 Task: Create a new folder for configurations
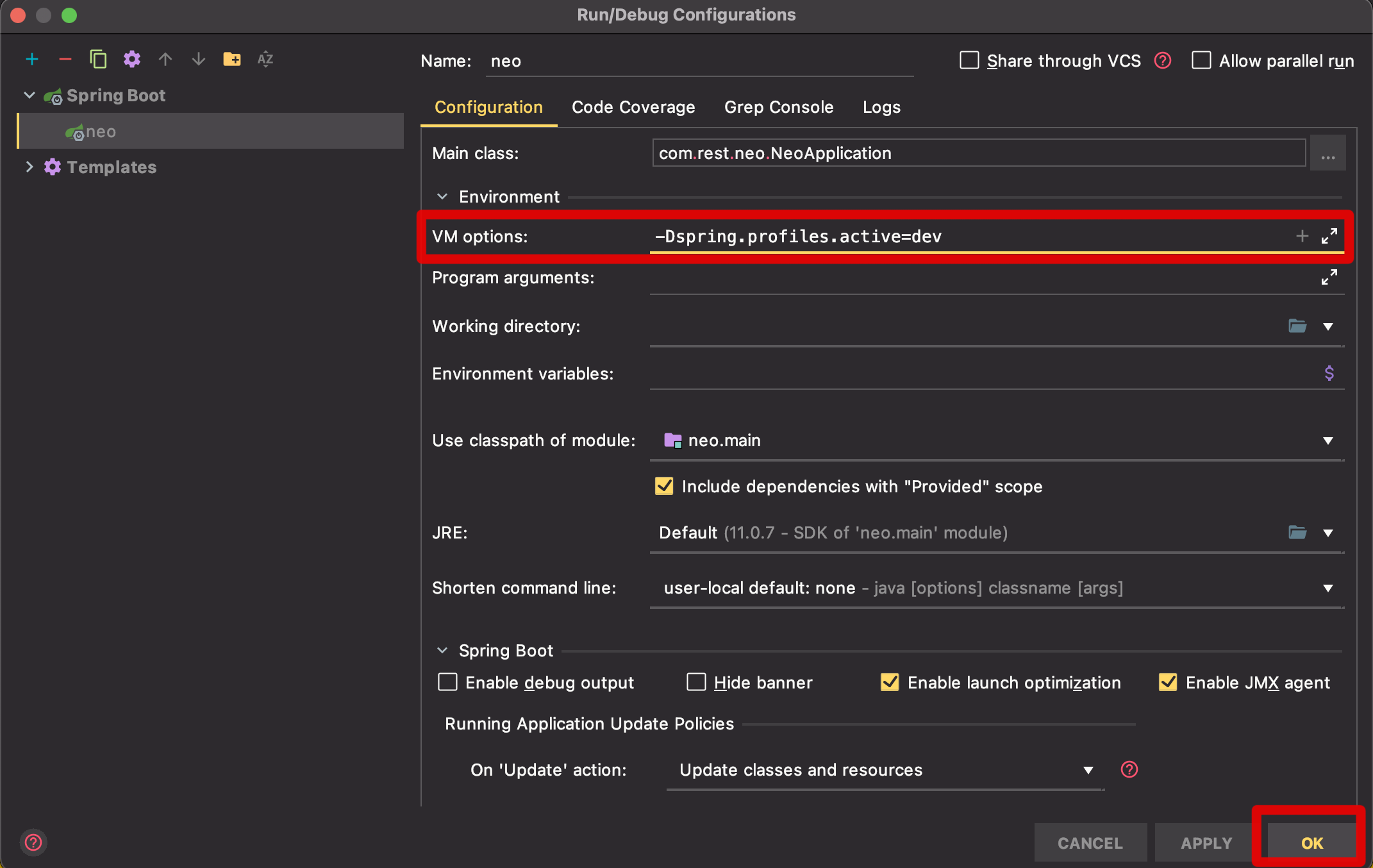233,59
